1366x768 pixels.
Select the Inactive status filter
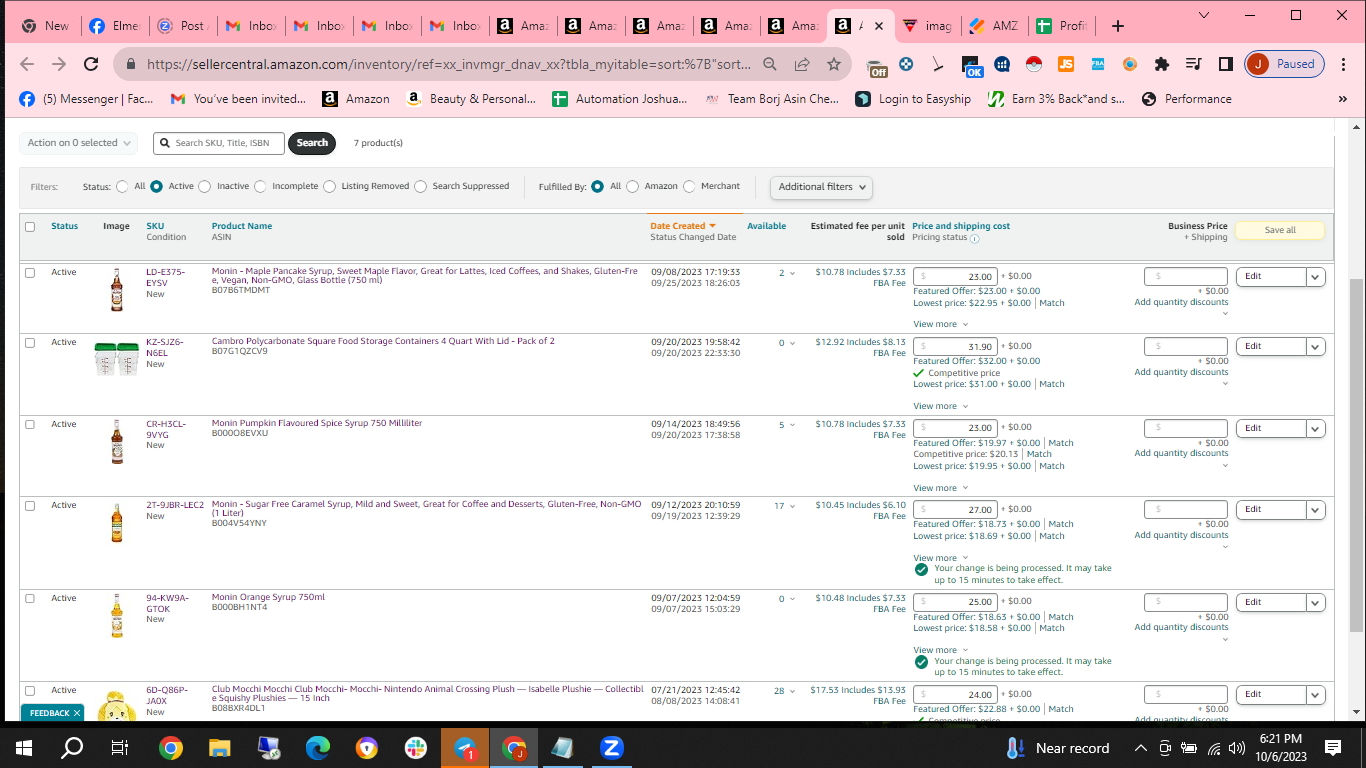click(204, 186)
